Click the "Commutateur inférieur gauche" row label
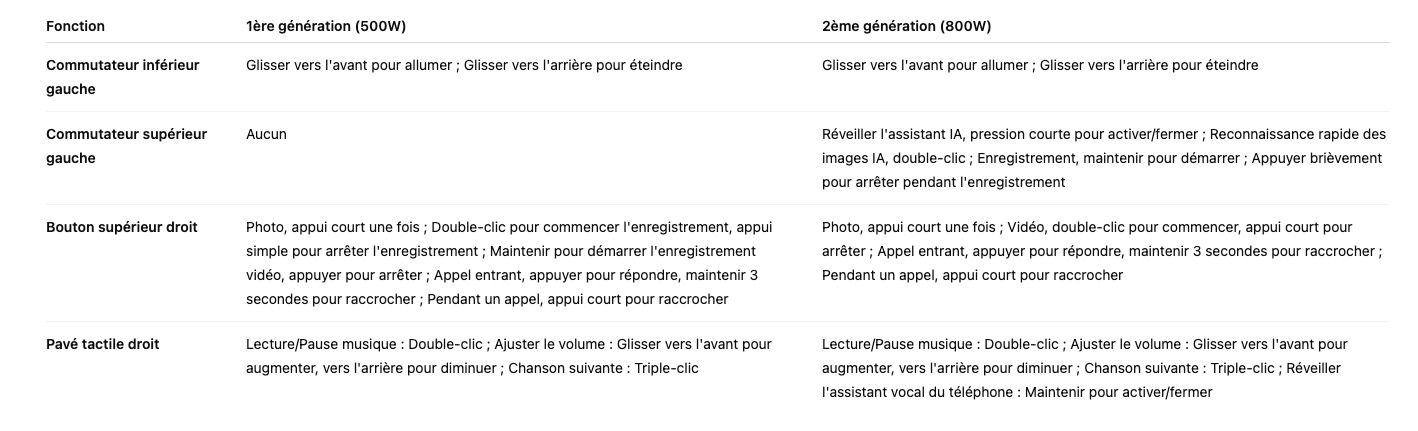1418x431 pixels. [x=122, y=77]
